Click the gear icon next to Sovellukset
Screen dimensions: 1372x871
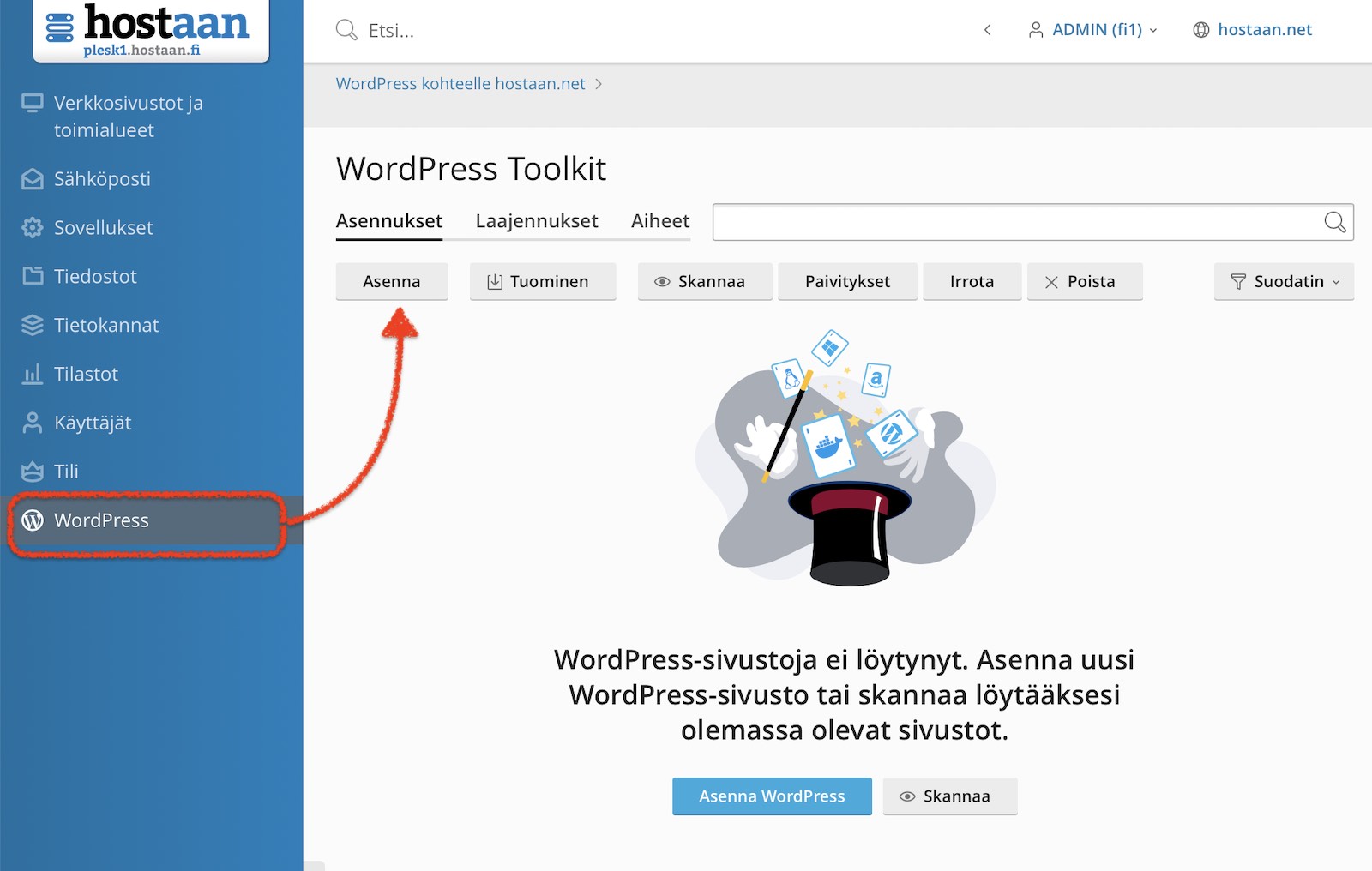[33, 228]
